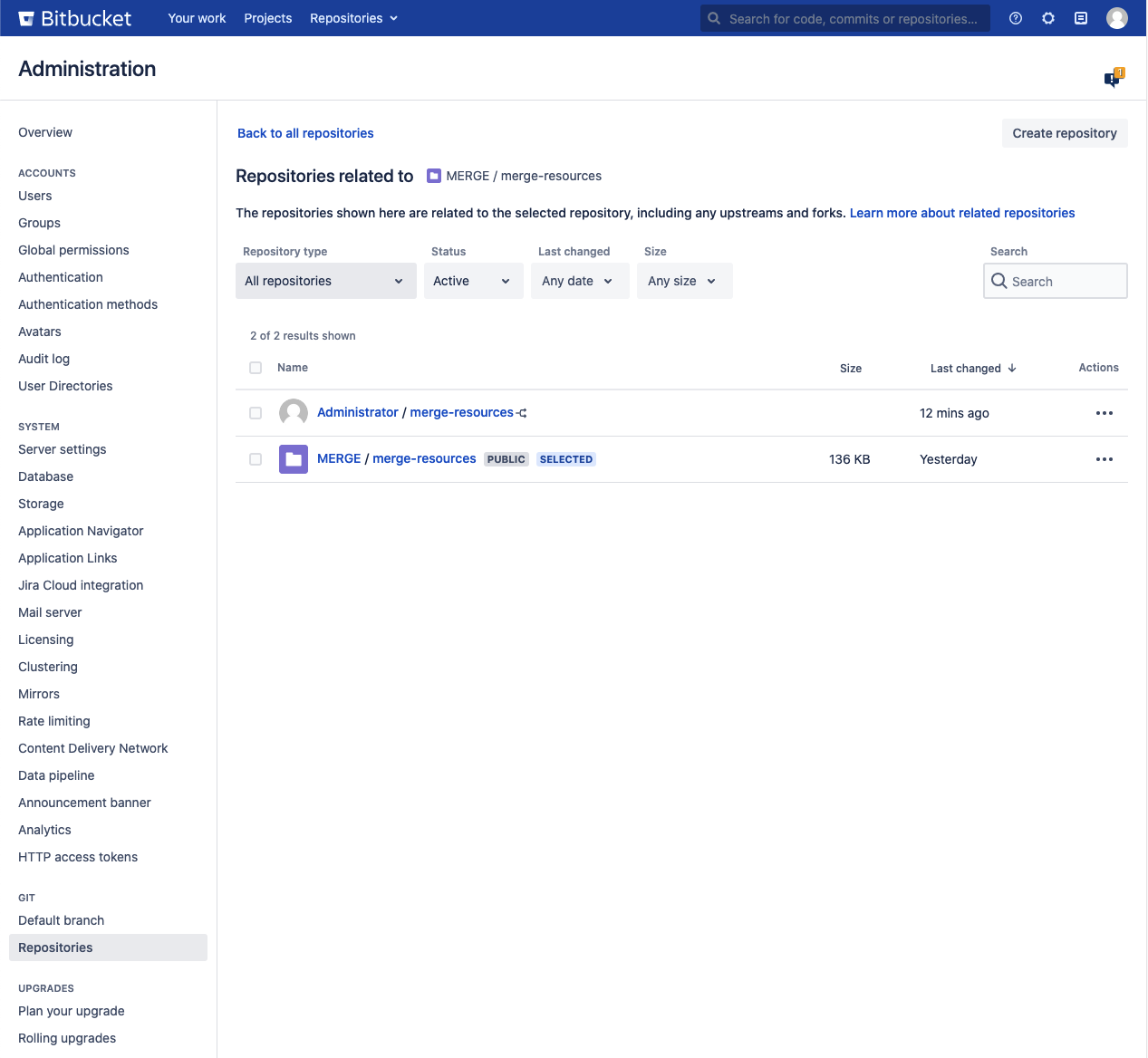Image resolution: width=1148 pixels, height=1058 pixels.
Task: Toggle the select all repositories checkbox
Action: tap(256, 368)
